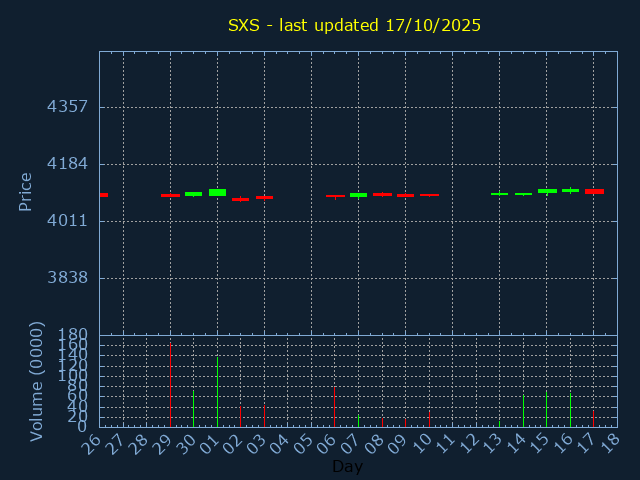Click the 3838 price axis label
Screen dimensions: 640x480
[x=68, y=278]
